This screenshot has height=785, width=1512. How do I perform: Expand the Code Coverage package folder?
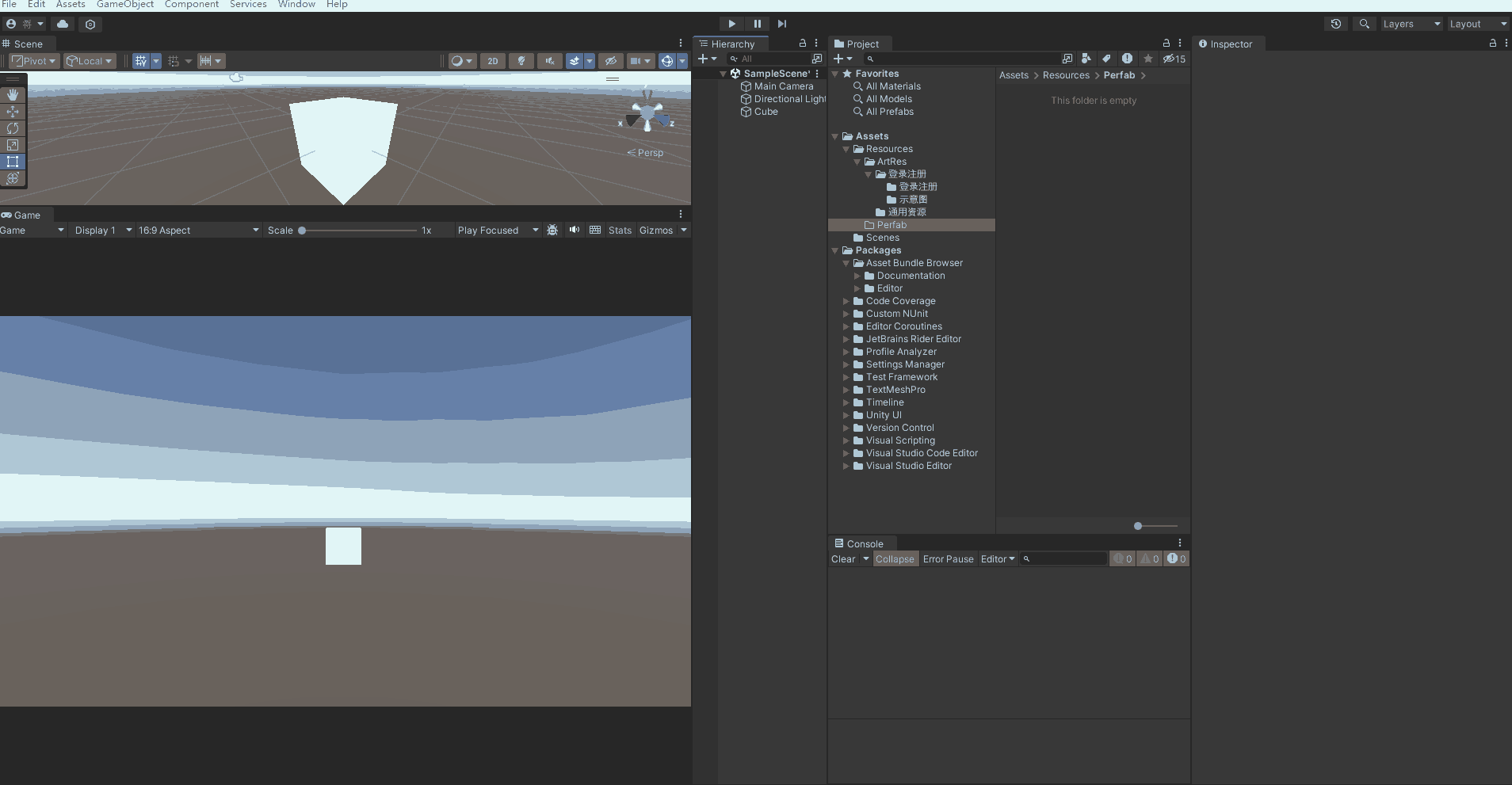pyautogui.click(x=846, y=301)
